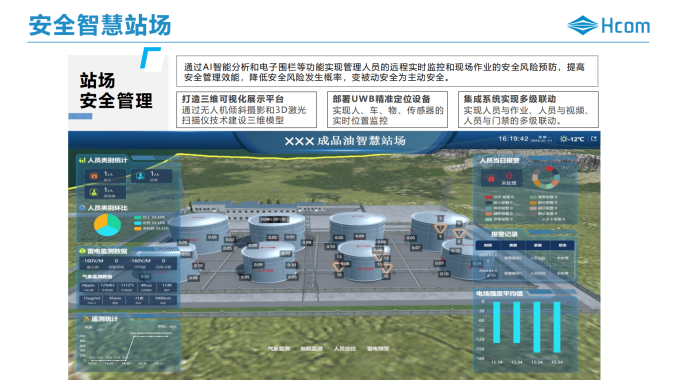This screenshot has width=677, height=380.
Task: Click the blue visitor icon in 人员类别统计
Action: pyautogui.click(x=140, y=176)
